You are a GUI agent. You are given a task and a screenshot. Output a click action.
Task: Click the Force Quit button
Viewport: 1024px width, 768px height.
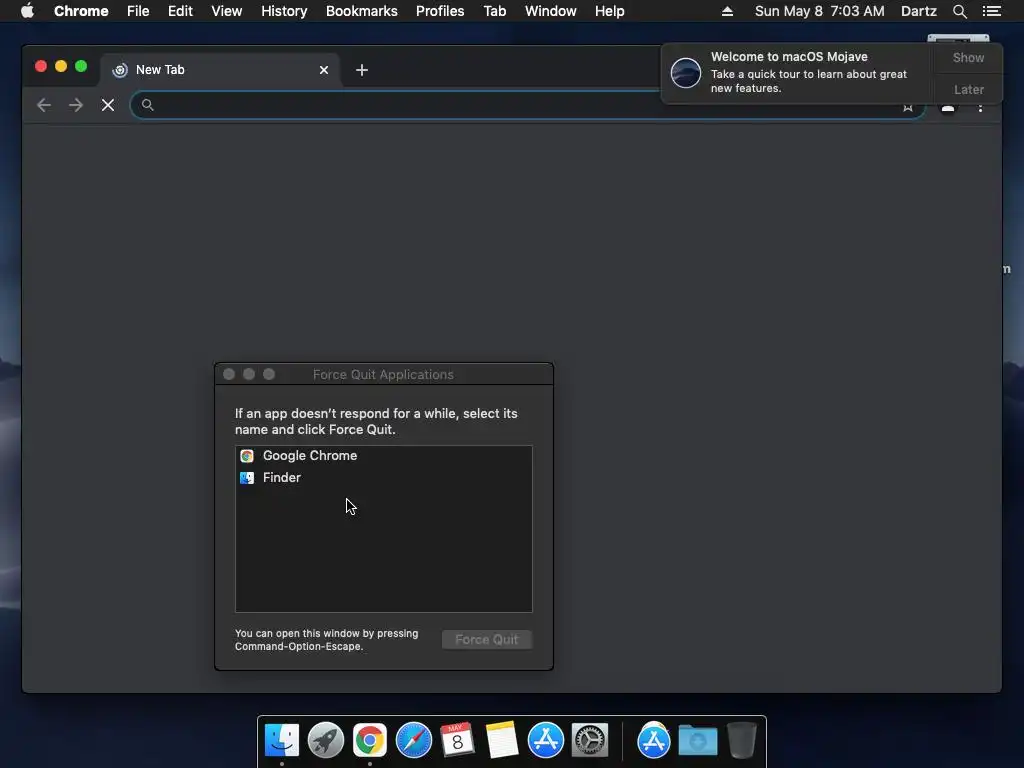tap(487, 639)
